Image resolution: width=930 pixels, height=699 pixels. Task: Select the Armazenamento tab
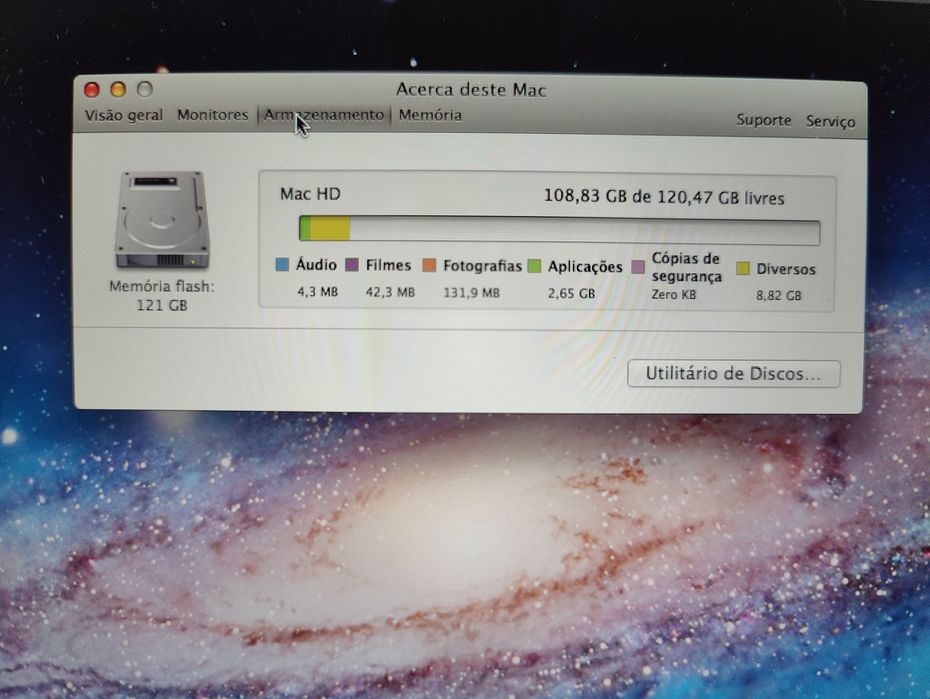click(324, 114)
